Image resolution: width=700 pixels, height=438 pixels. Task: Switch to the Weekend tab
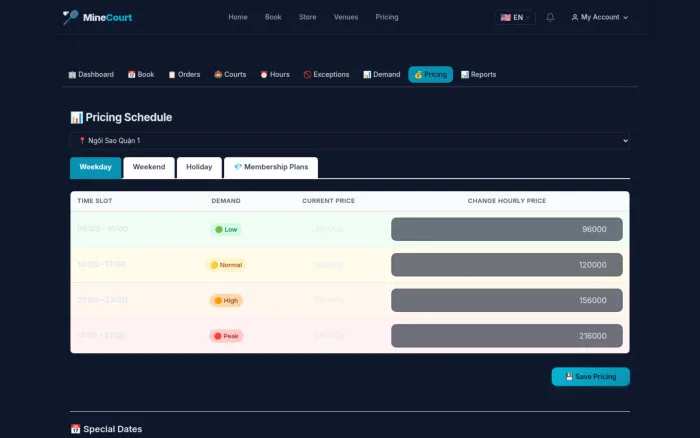click(x=149, y=167)
